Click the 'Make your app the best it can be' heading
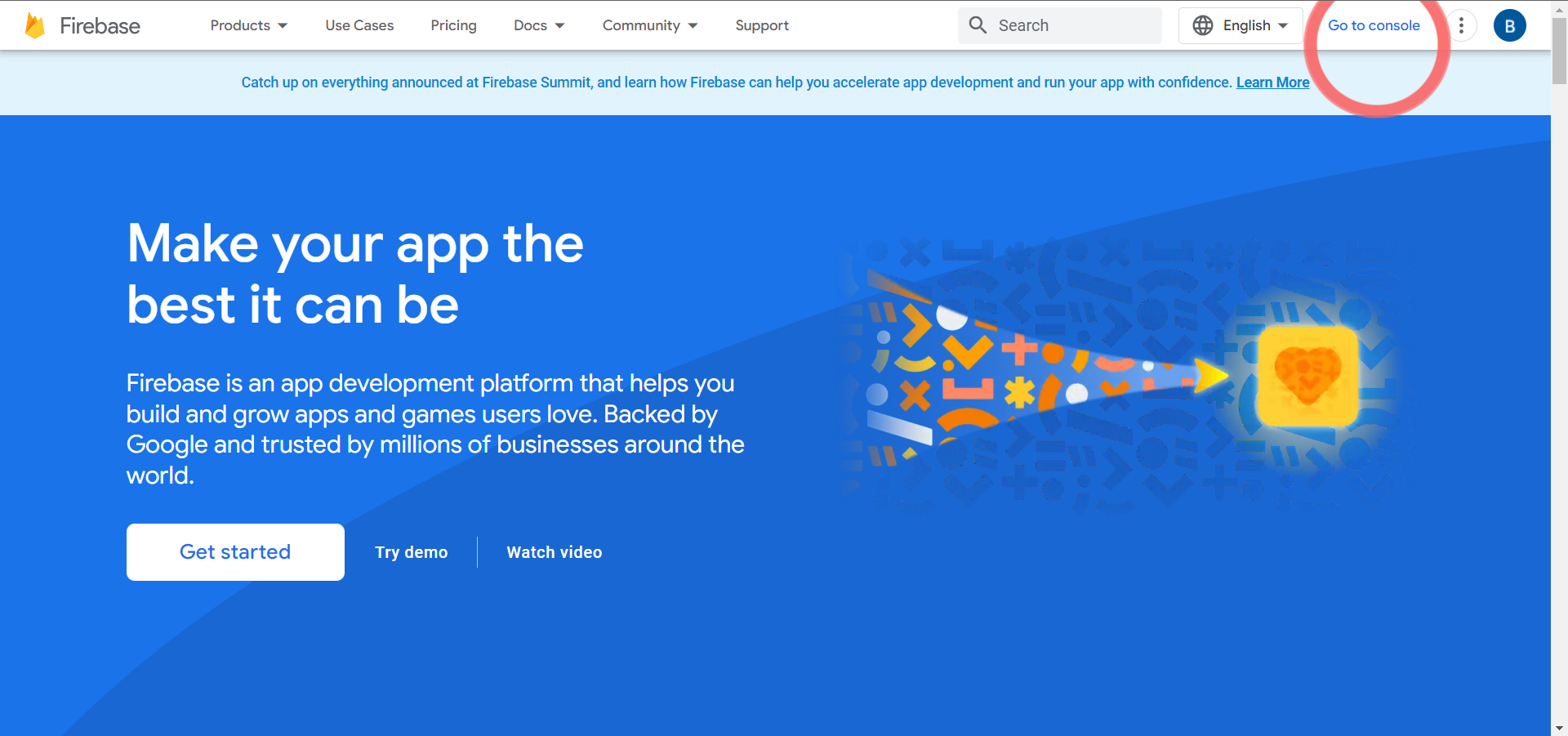Screen dimensions: 1568x736 [355, 274]
